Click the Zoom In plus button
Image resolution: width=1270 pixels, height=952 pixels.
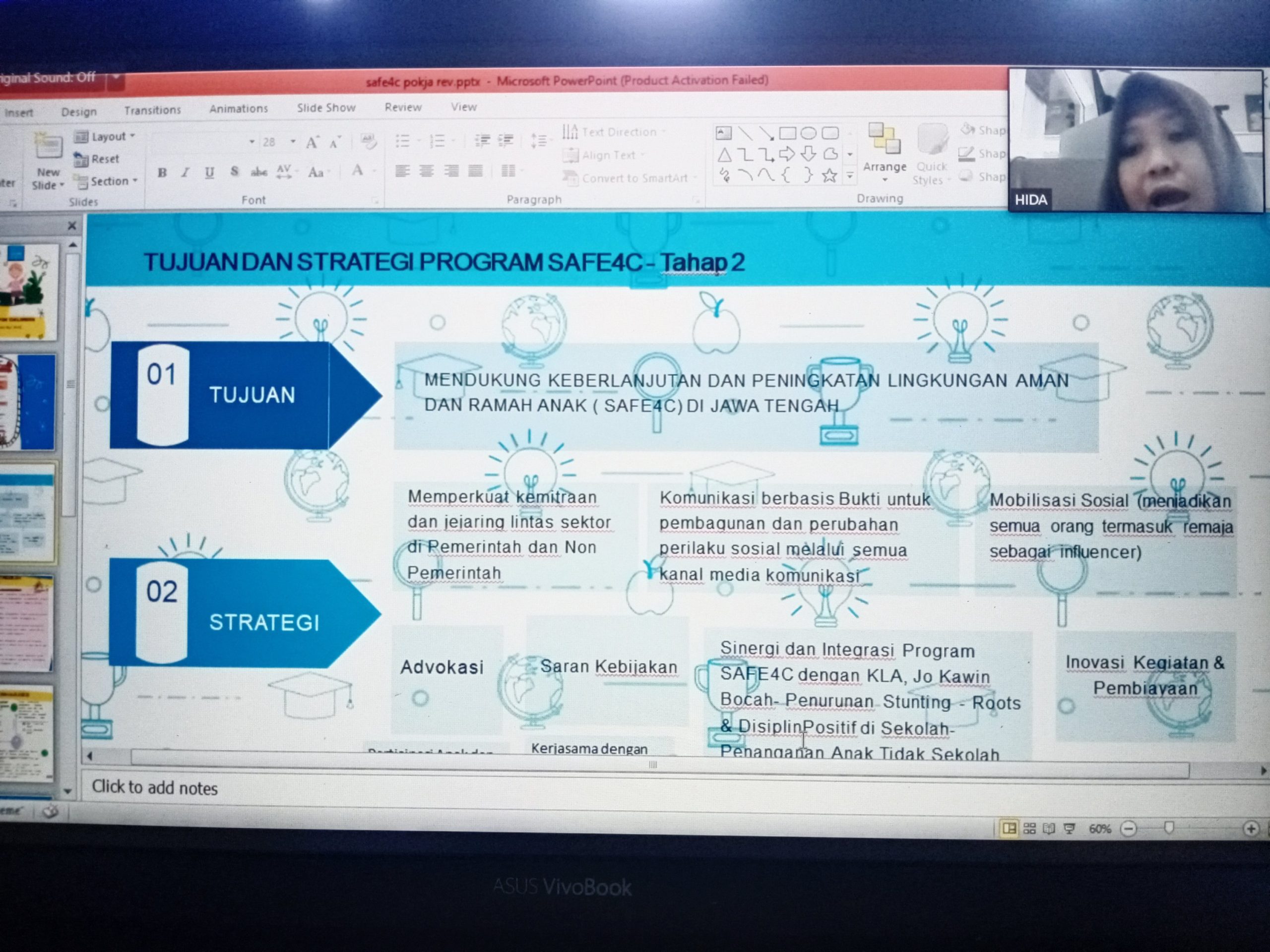pos(1251,829)
